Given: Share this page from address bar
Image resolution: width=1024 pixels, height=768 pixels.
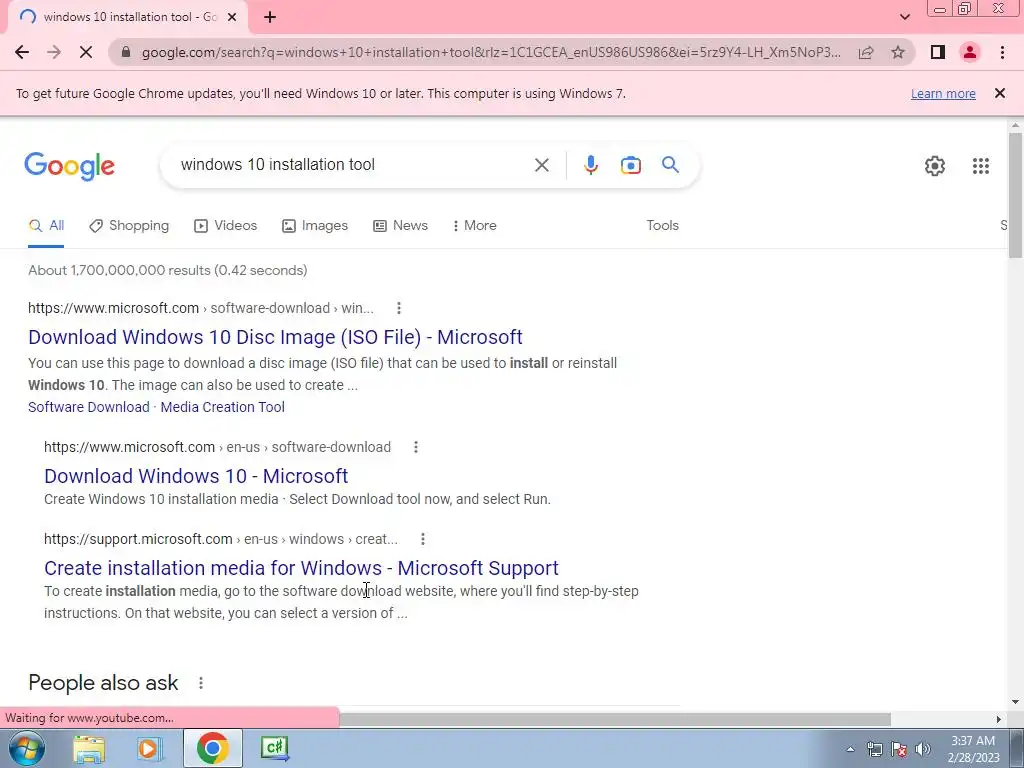Looking at the screenshot, I should click(866, 52).
